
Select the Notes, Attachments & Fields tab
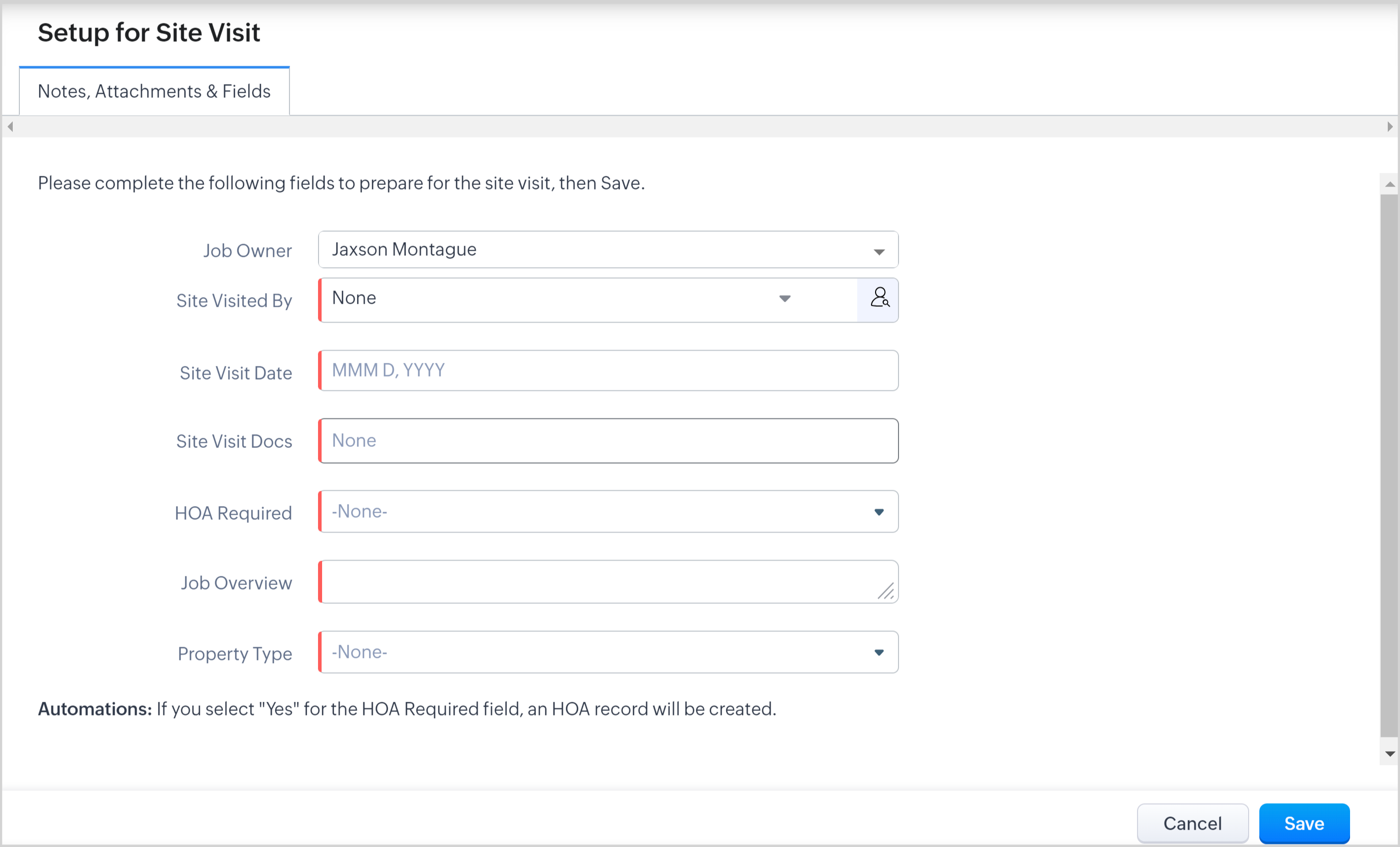(x=154, y=91)
